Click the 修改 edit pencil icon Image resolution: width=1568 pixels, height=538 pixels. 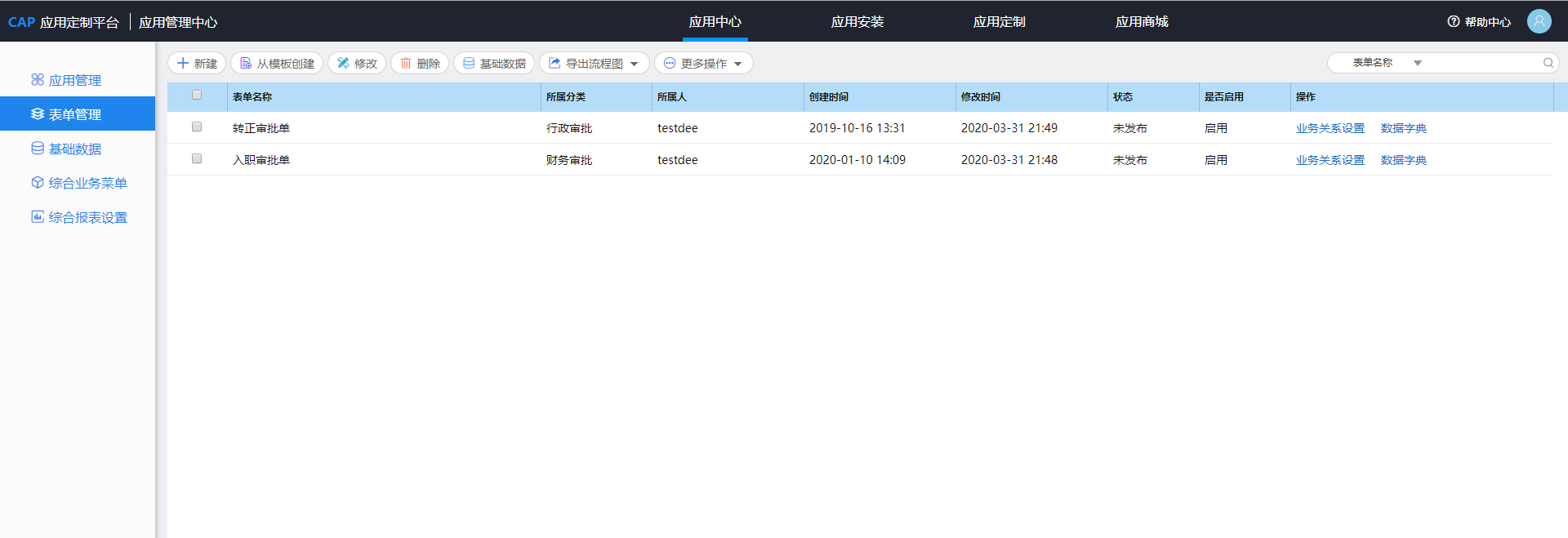[343, 63]
